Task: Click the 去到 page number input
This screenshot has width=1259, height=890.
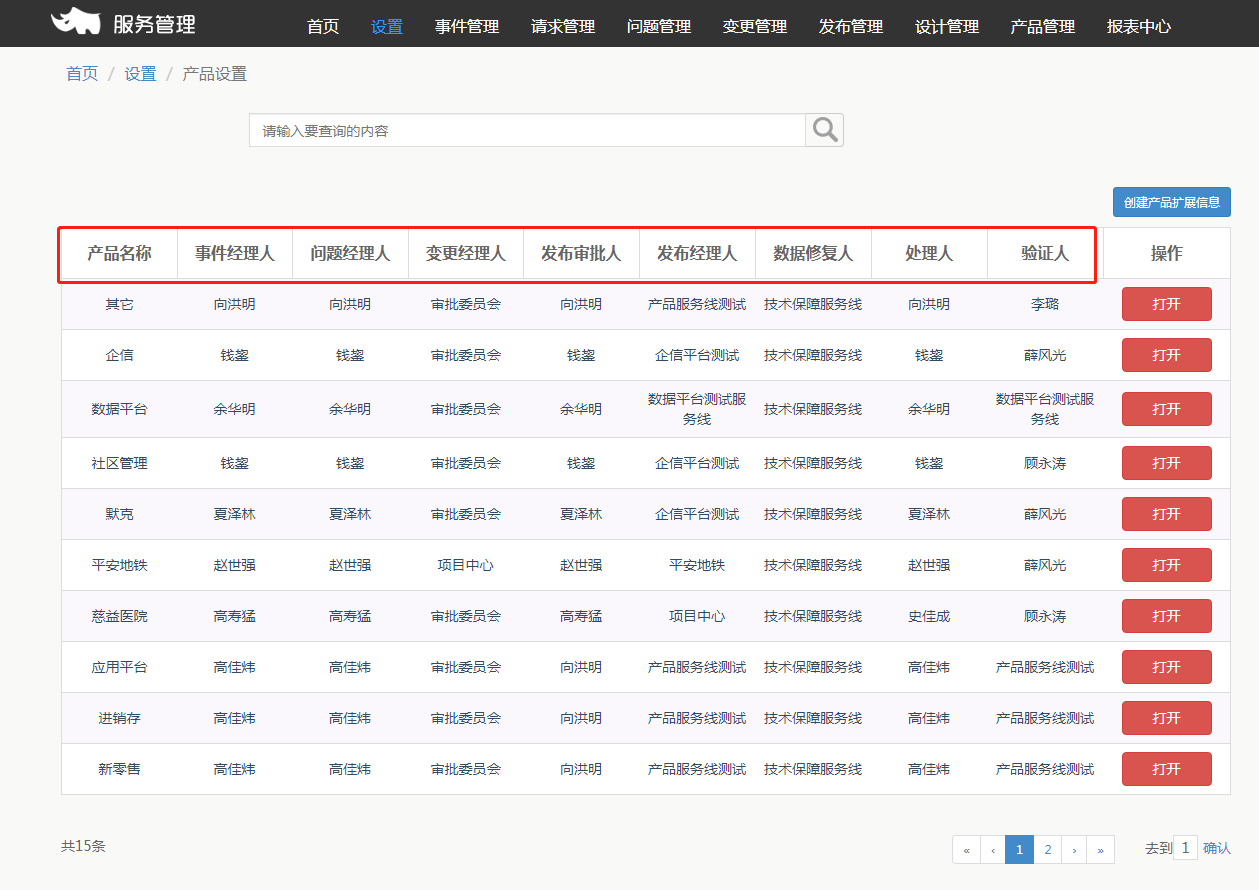Action: pyautogui.click(x=1185, y=848)
